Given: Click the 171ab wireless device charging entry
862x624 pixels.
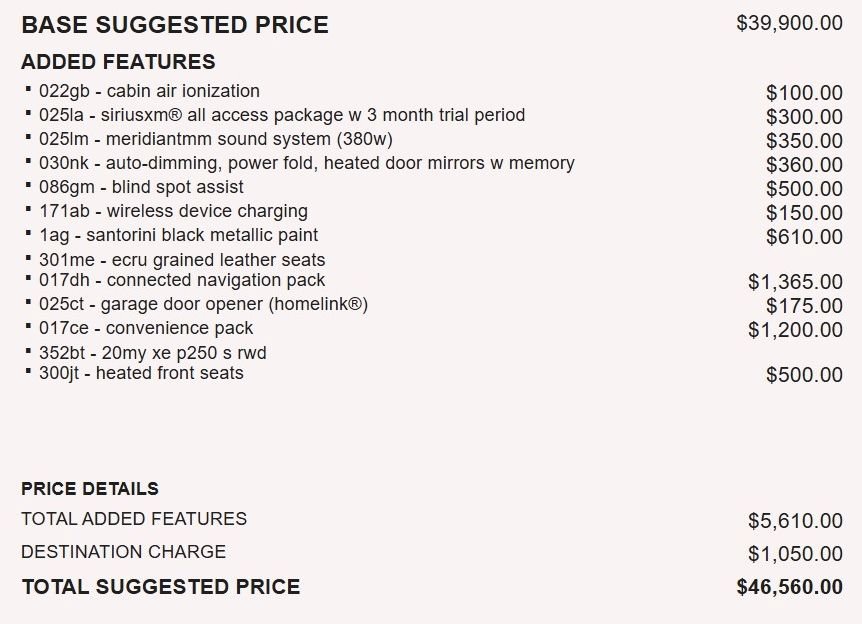Looking at the screenshot, I should pos(173,211).
